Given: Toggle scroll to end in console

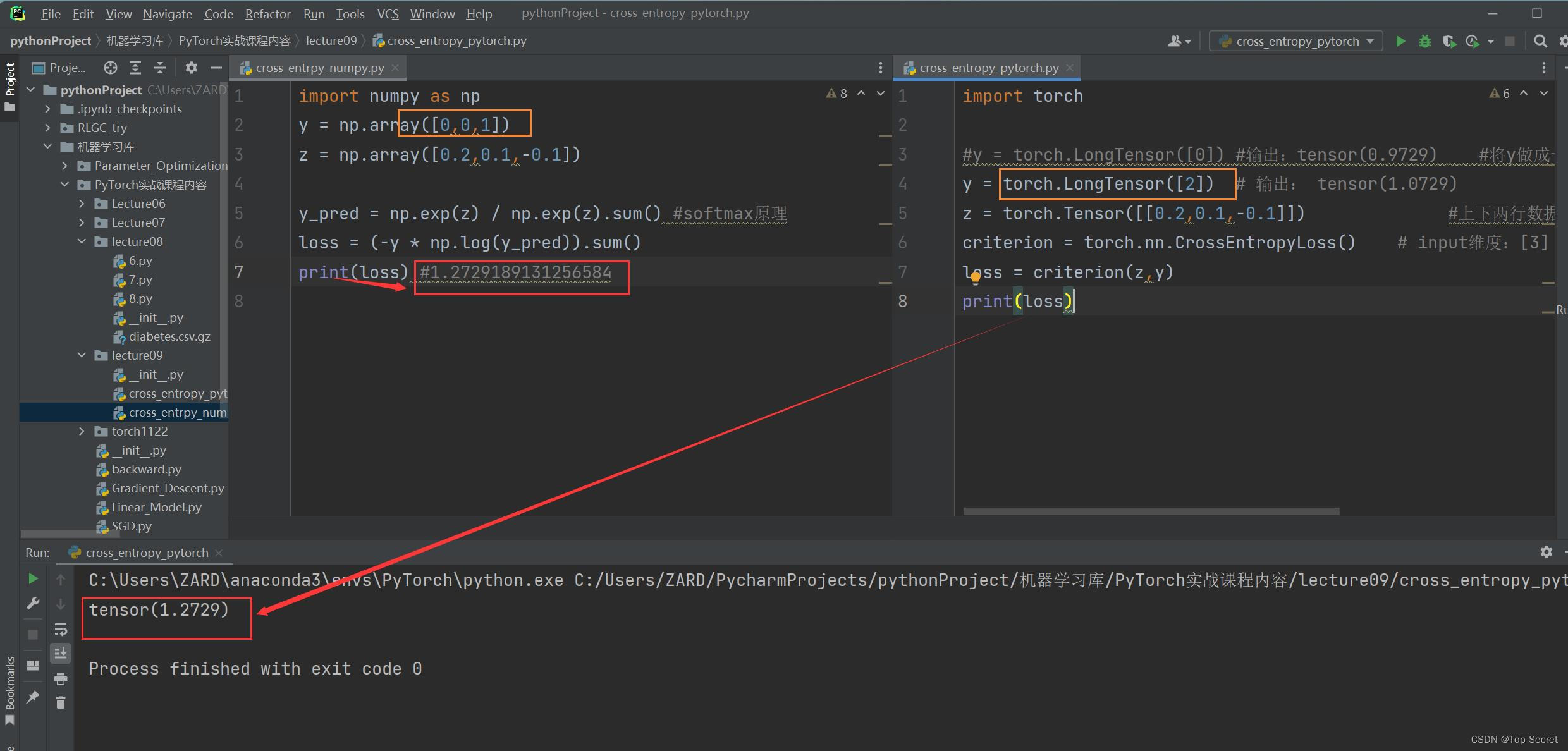Looking at the screenshot, I should (x=61, y=653).
